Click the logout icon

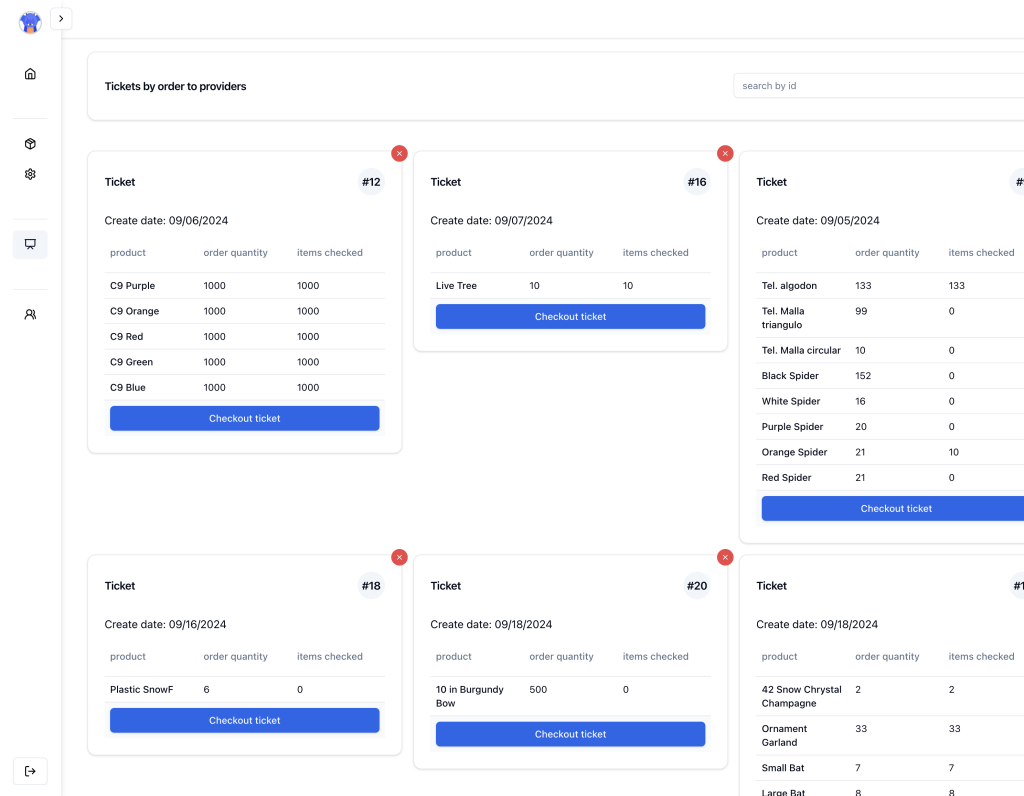(30, 771)
